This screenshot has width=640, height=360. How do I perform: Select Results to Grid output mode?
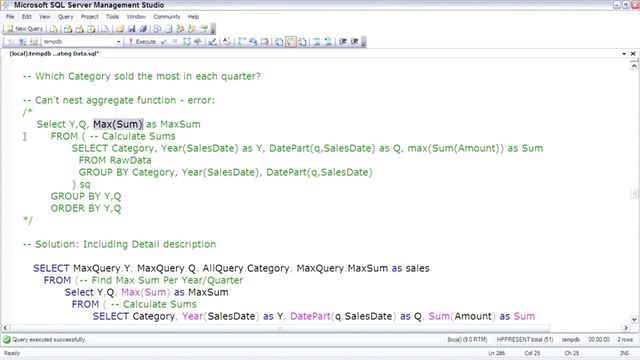tap(291, 42)
